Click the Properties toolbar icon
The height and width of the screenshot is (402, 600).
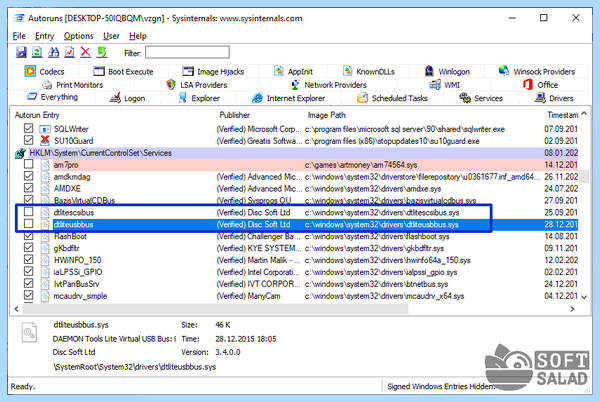pyautogui.click(x=69, y=52)
